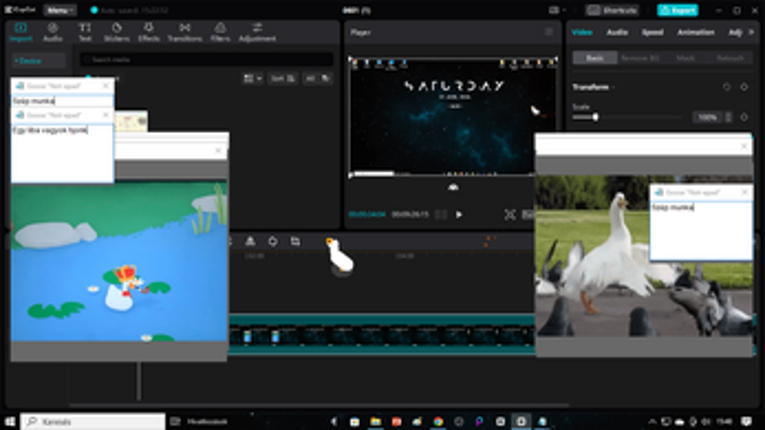Open the Adjustment tab
The image size is (765, 430).
pos(257,32)
